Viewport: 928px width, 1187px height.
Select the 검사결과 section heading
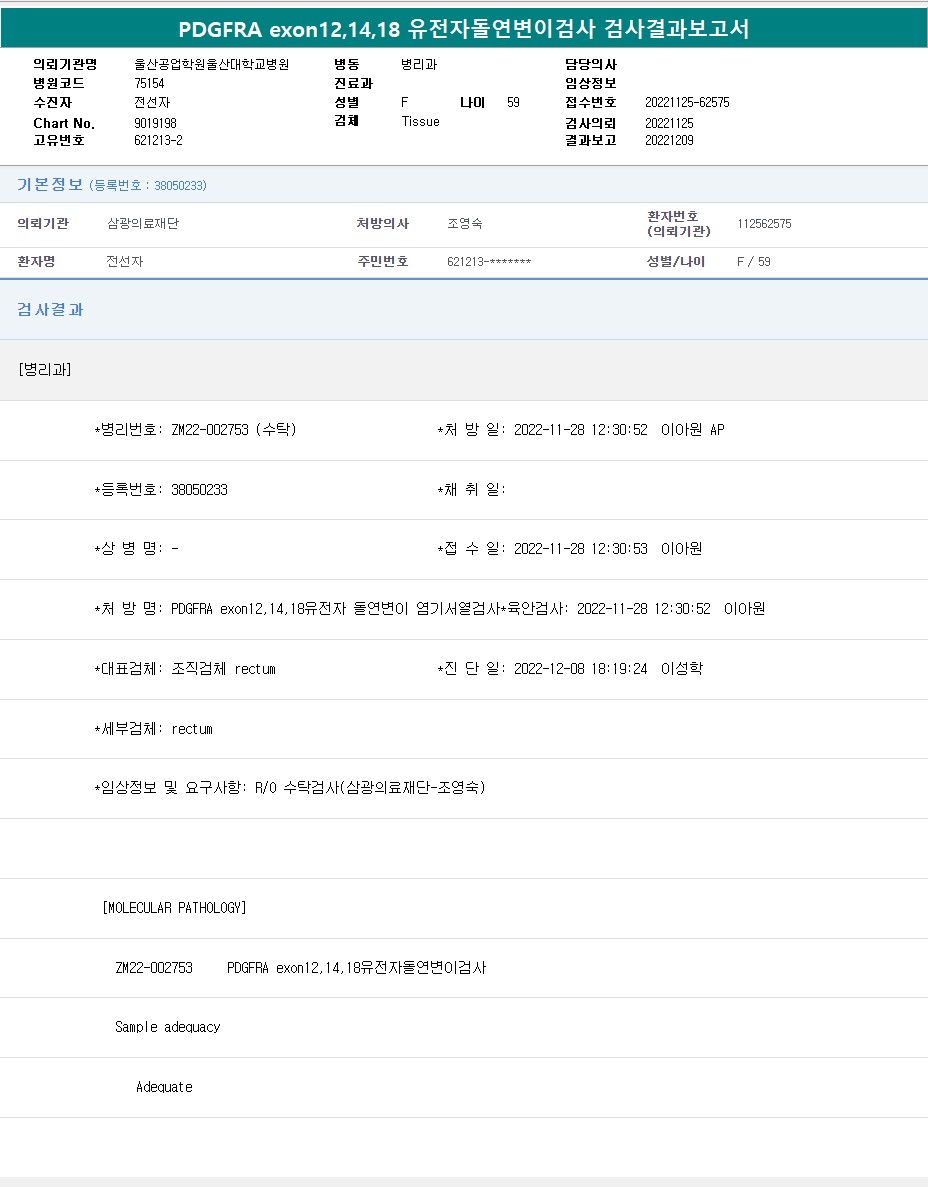point(51,310)
